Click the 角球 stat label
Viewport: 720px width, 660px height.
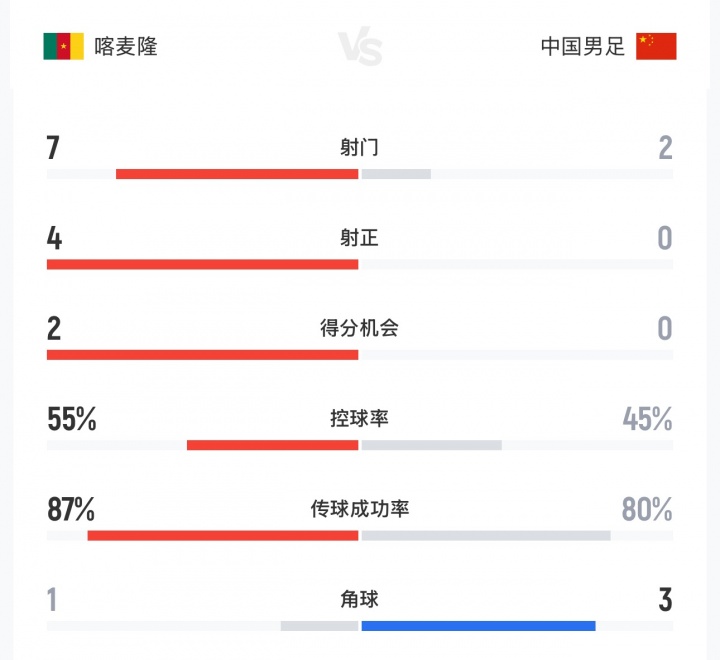(x=359, y=599)
